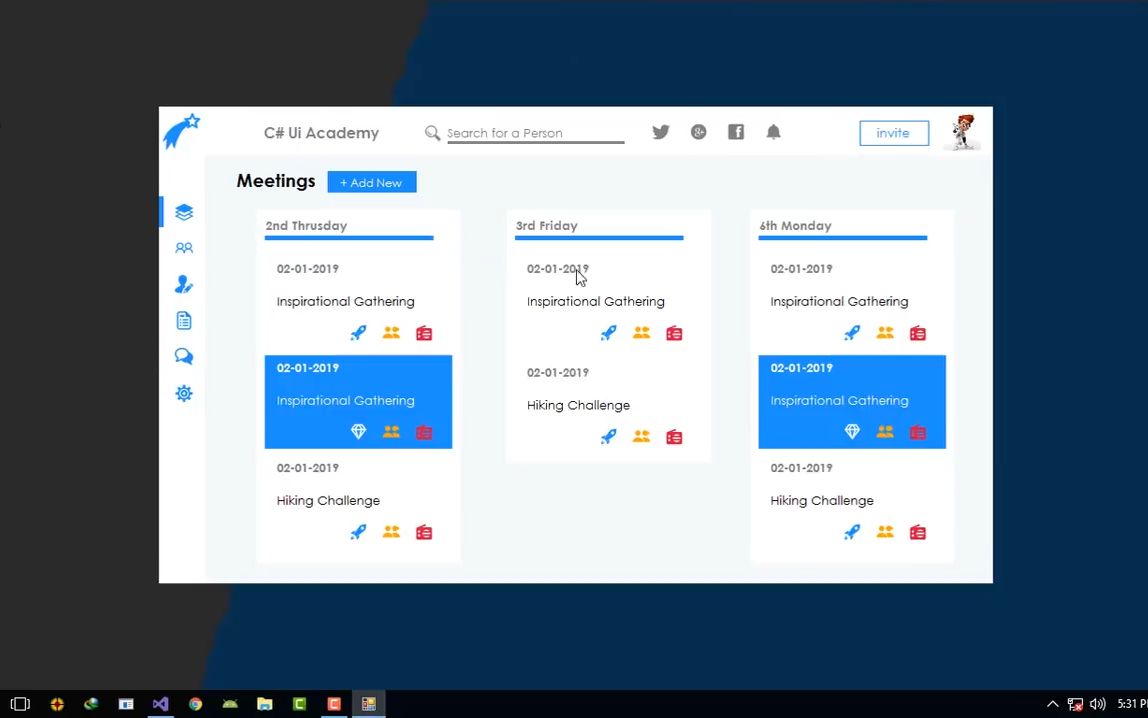1148x718 pixels.
Task: Open the document list icon in the sidebar
Action: click(x=184, y=321)
